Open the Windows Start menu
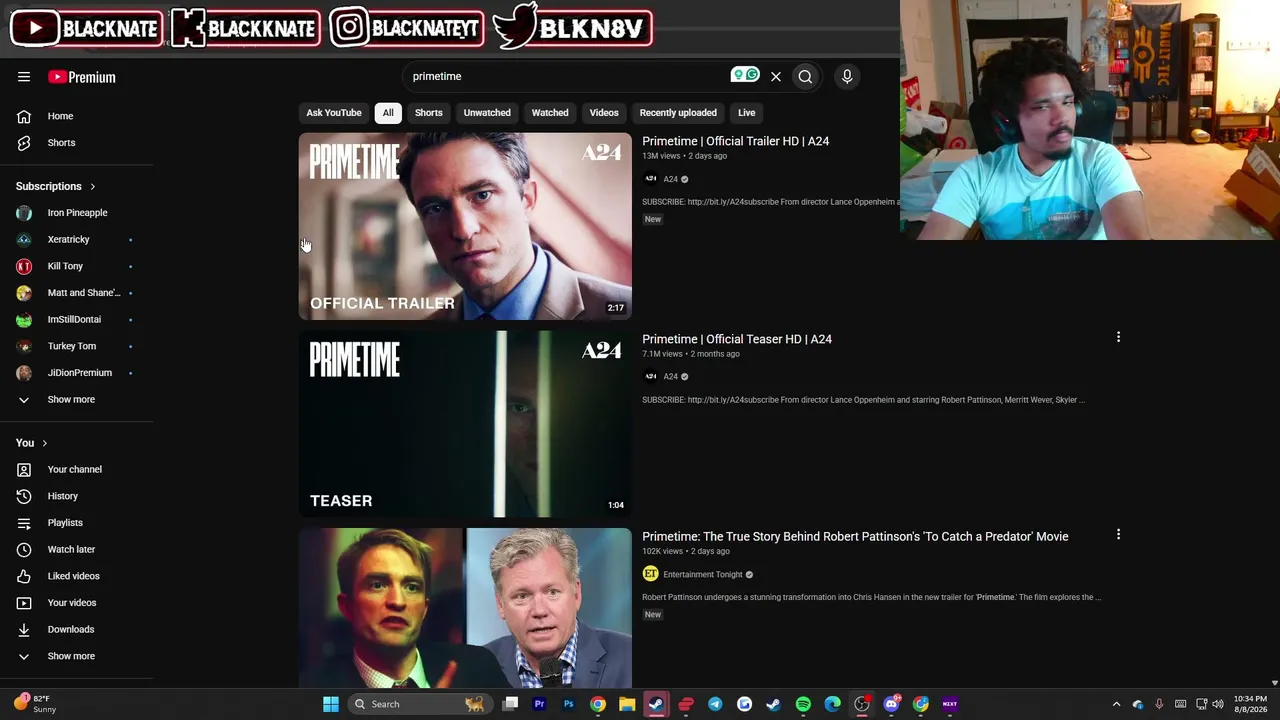Viewport: 1280px width, 720px height. [x=331, y=704]
